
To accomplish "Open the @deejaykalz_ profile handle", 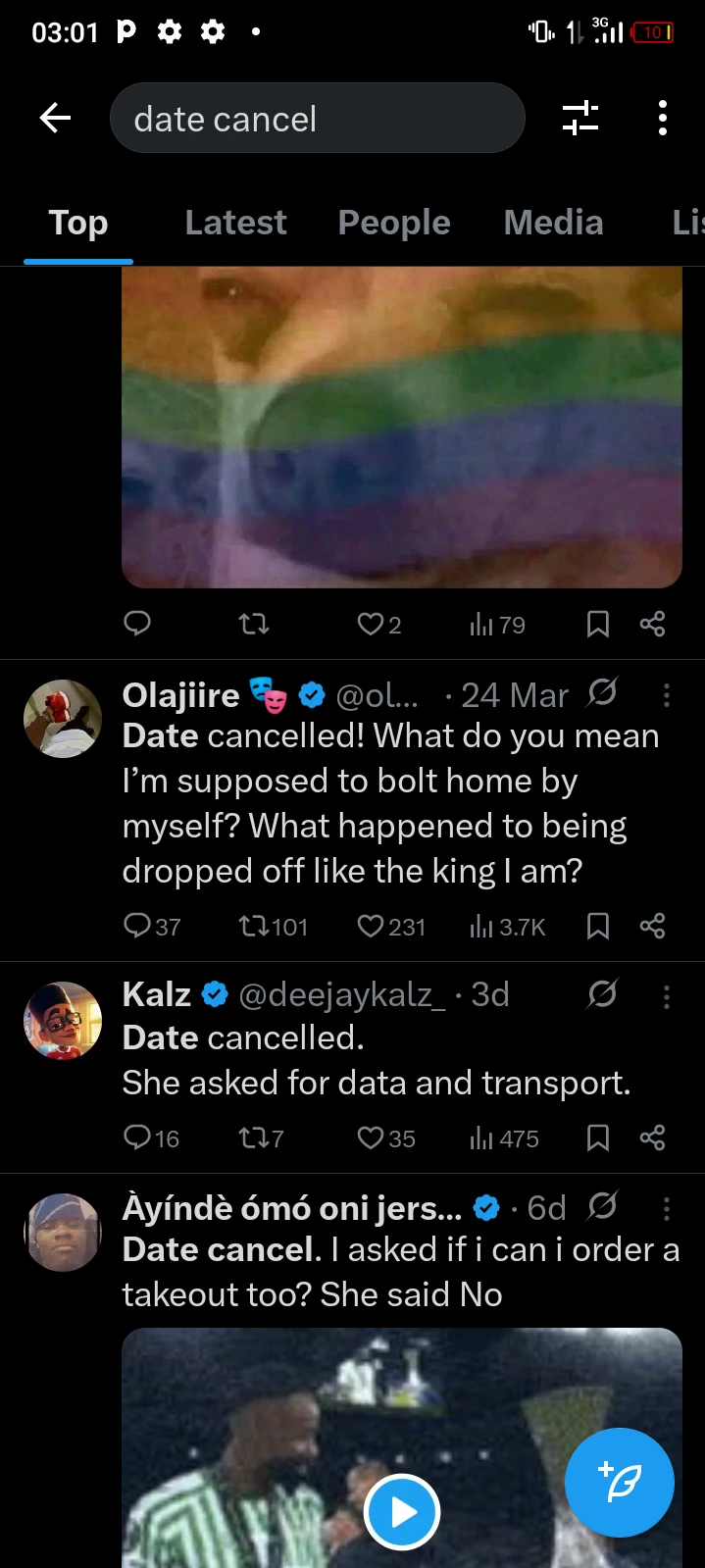I will coord(342,994).
